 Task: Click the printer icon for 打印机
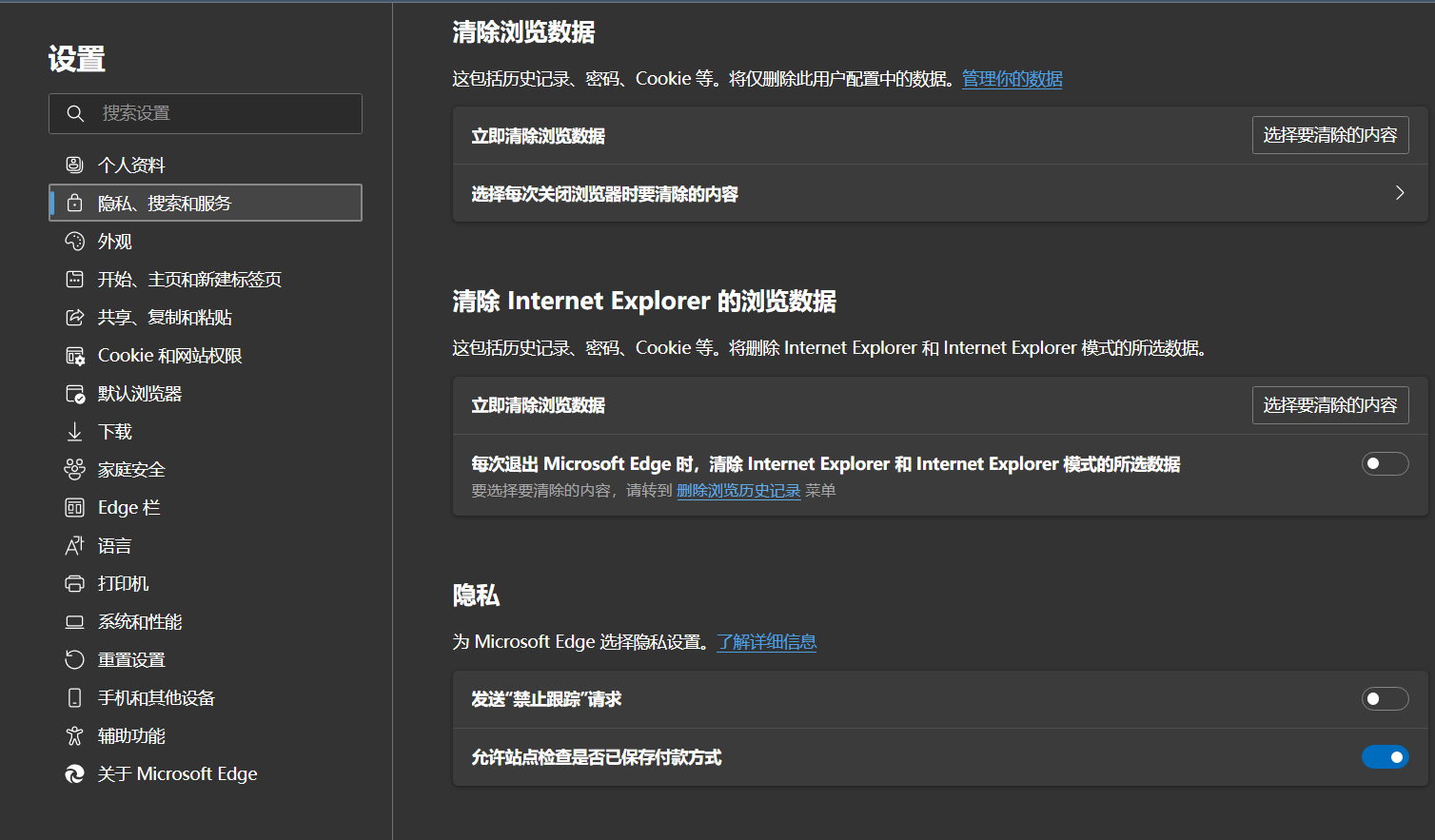(x=74, y=583)
